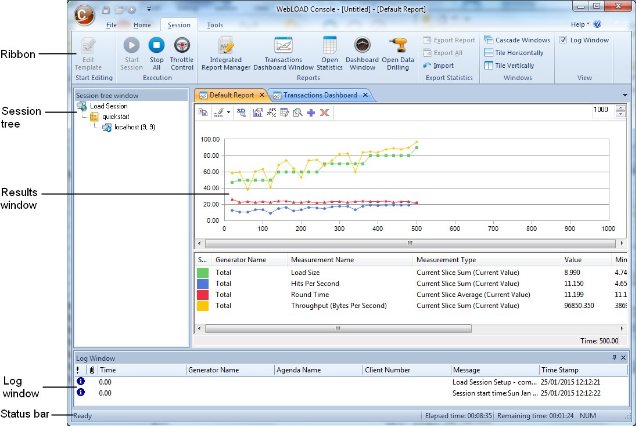Pin the Log Window panel
Image resolution: width=636 pixels, height=426 pixels.
click(x=613, y=357)
